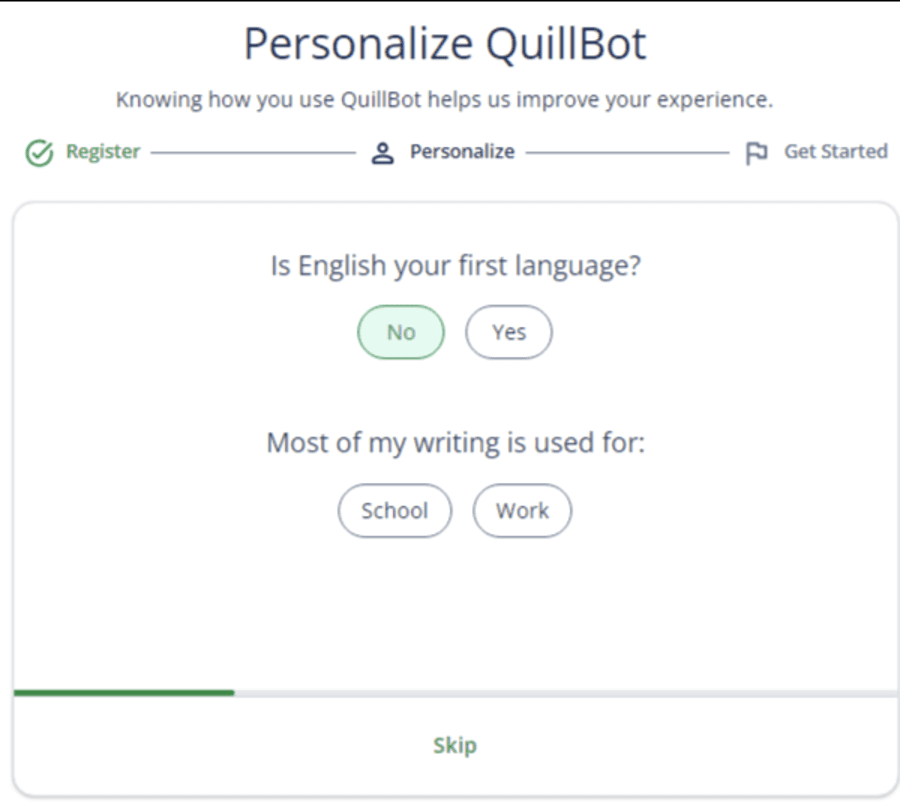Select School as writing purpose
This screenshot has width=900, height=809.
[395, 510]
